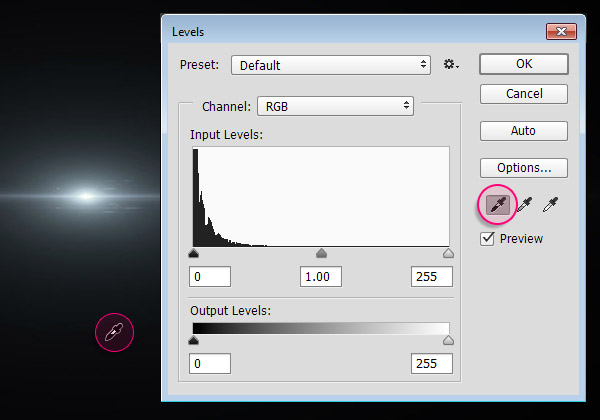Screen dimensions: 600x420
Task: Select the gray point eyedropper
Action: 524,204
